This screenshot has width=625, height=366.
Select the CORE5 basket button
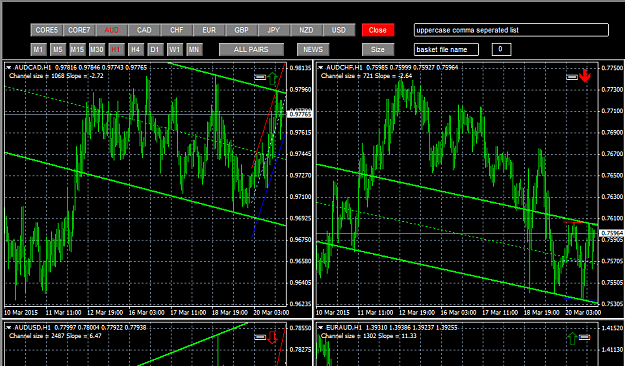(47, 30)
